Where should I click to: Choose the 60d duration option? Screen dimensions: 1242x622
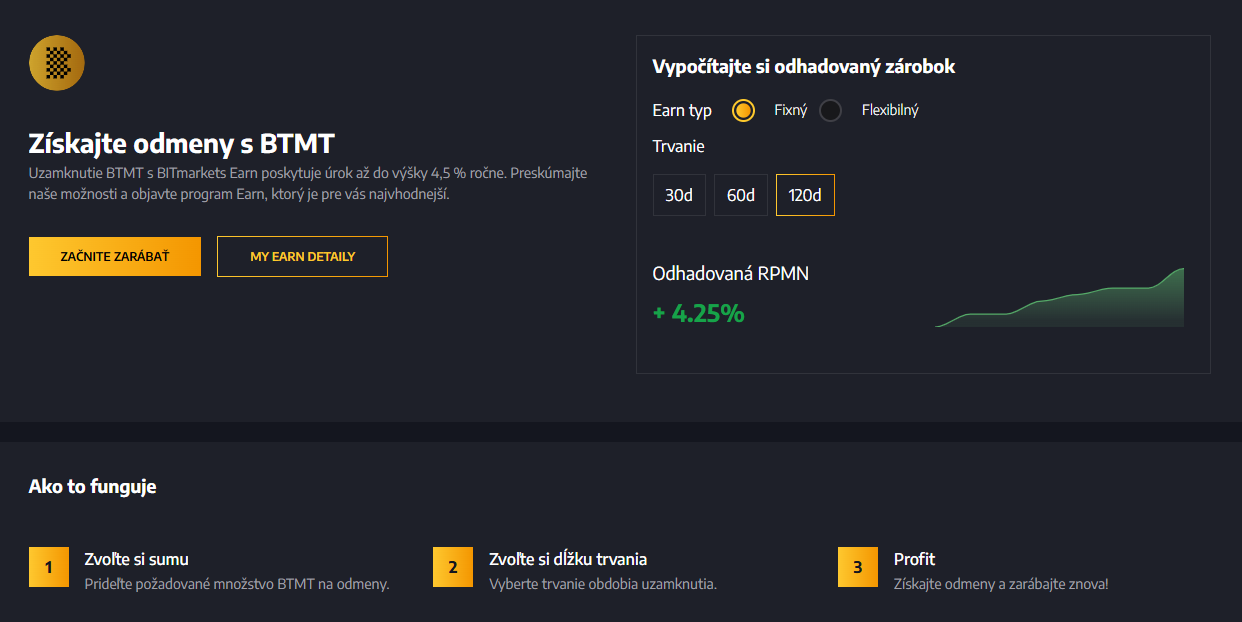coord(740,195)
